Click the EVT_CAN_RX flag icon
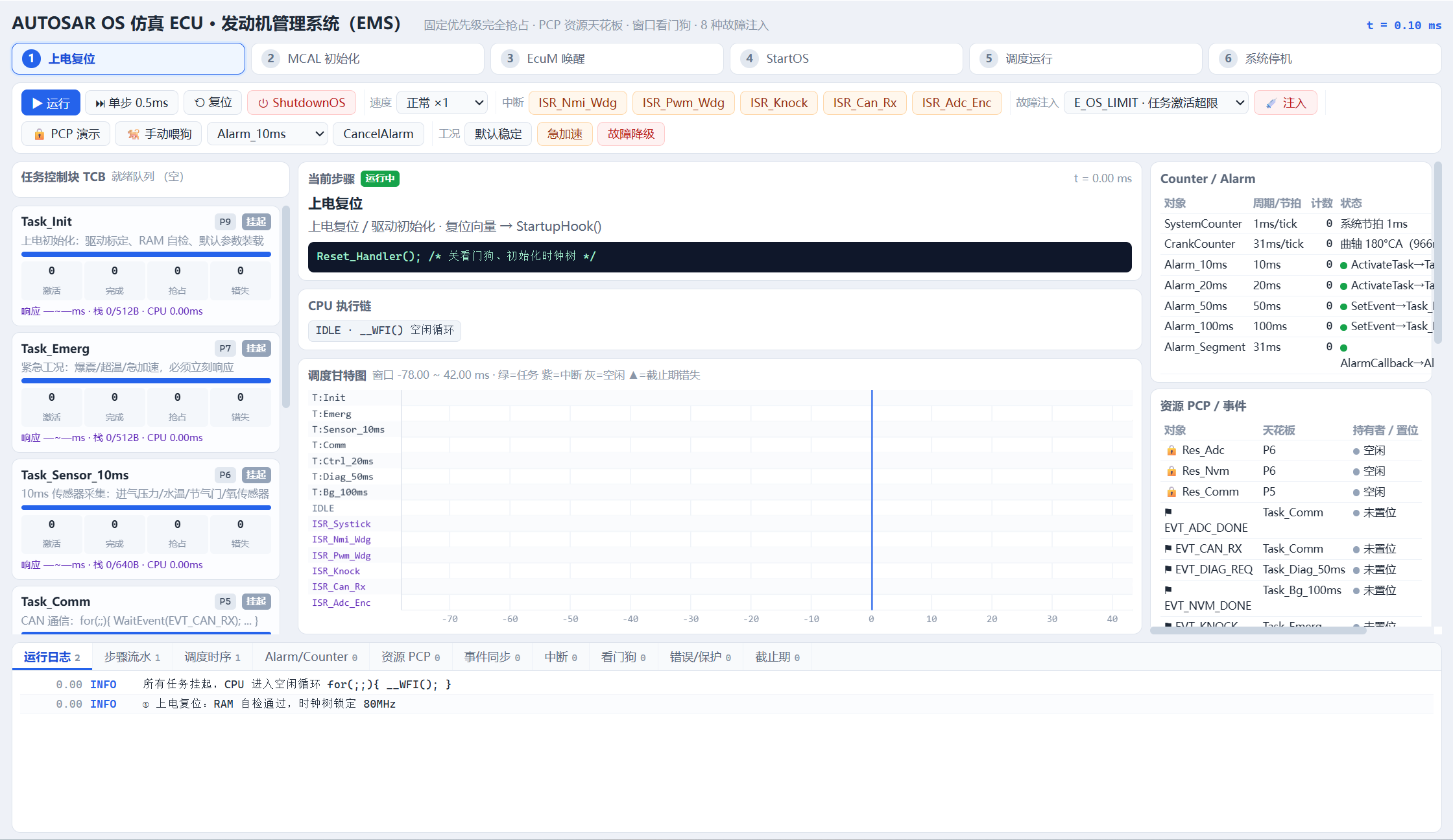 (x=1168, y=549)
